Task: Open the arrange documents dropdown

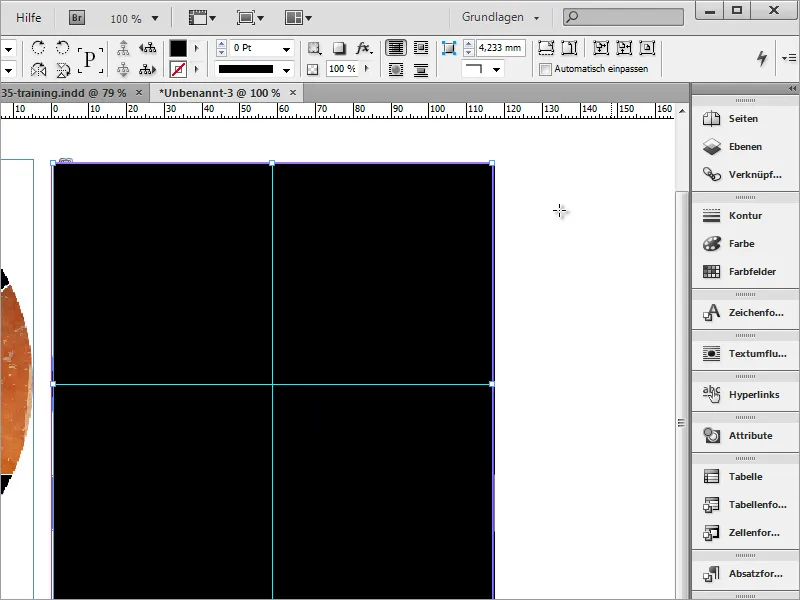Action: (x=298, y=18)
